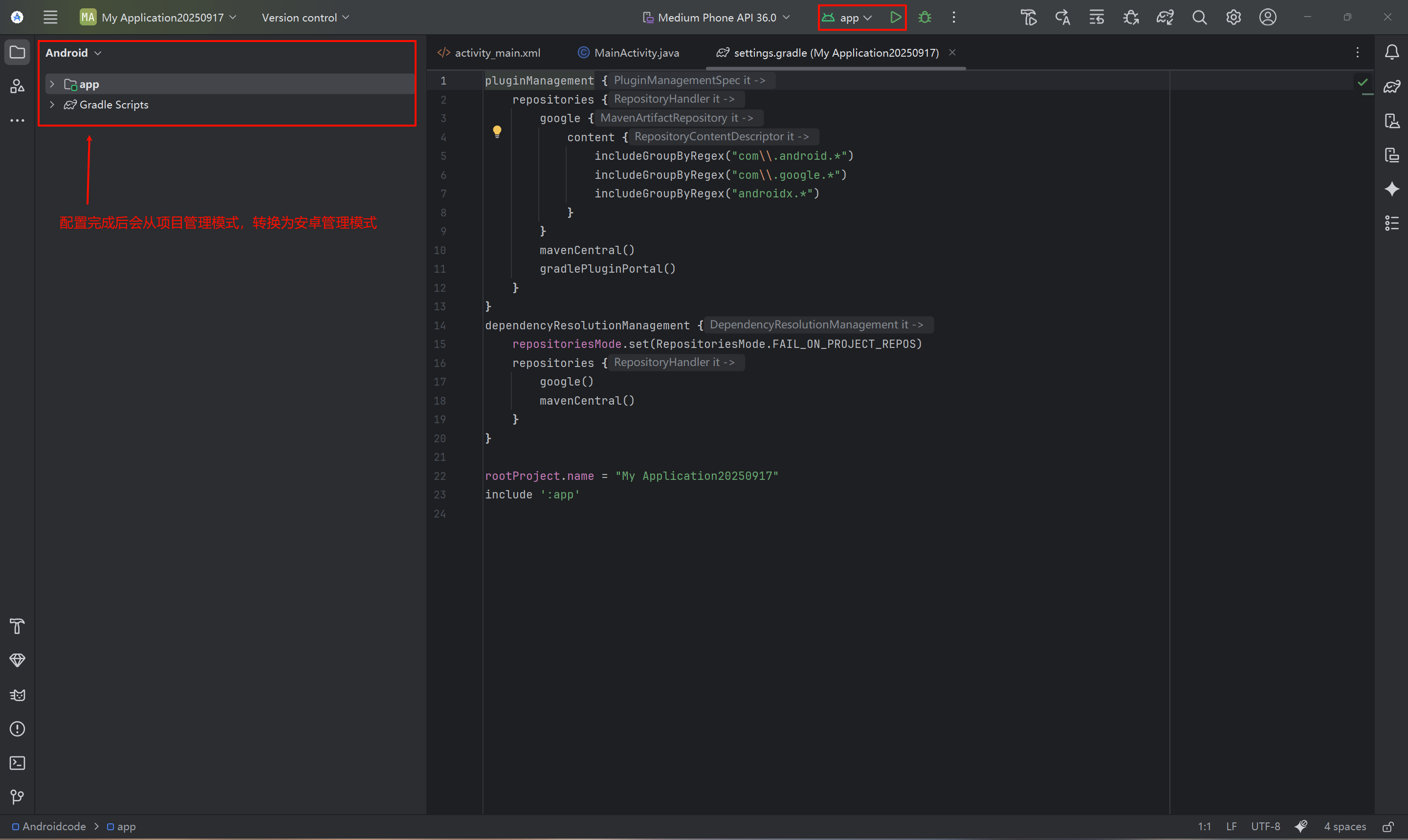Switch to the activity_main.xml tab
Viewport: 1408px width, 840px height.
(489, 53)
